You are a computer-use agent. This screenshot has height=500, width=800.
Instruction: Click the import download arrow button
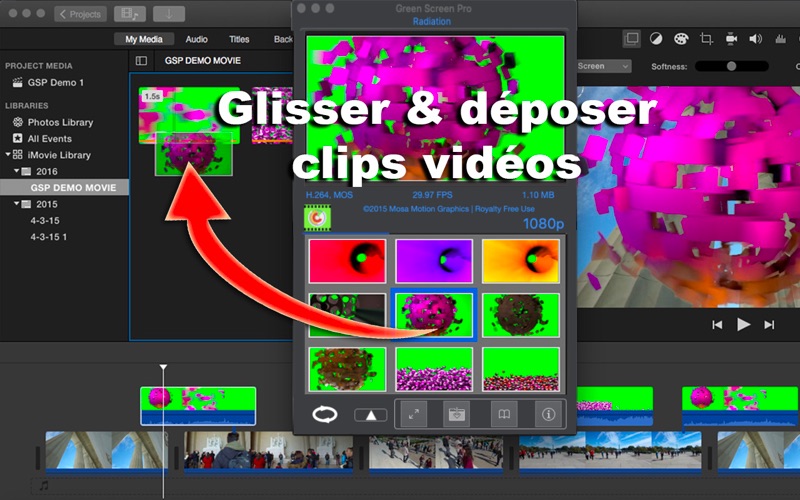point(168,14)
